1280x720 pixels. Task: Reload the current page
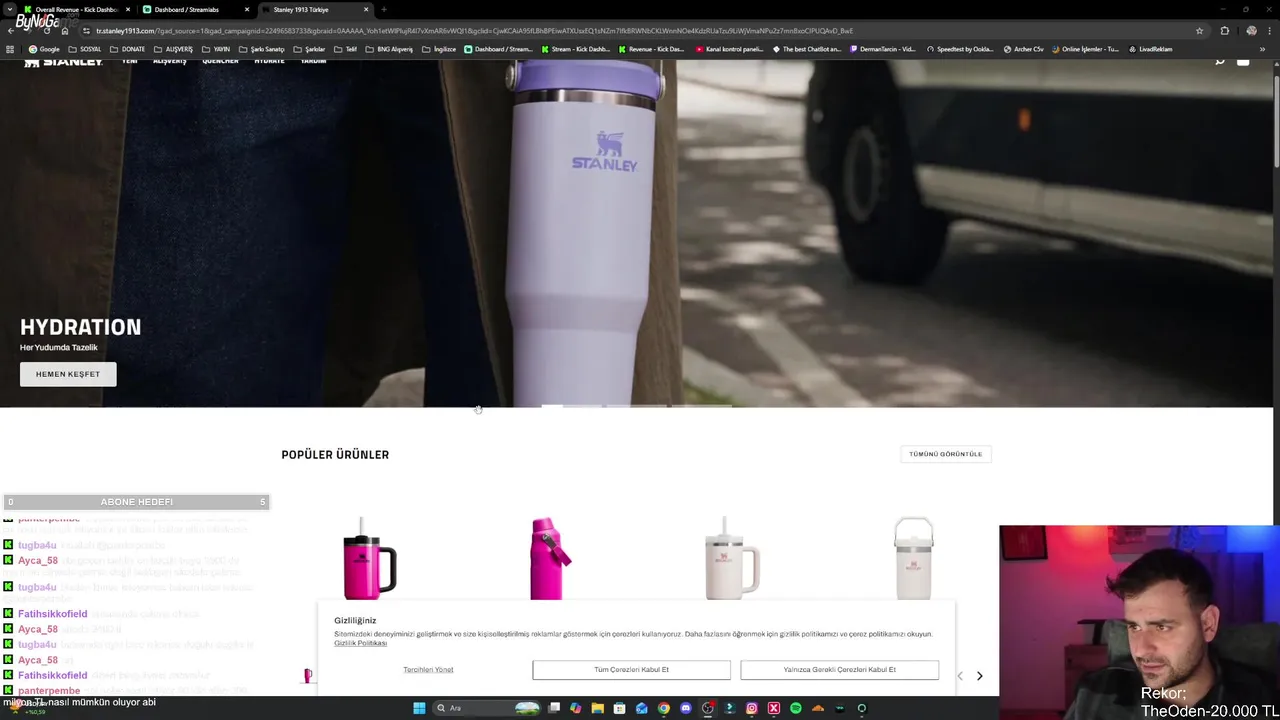pyautogui.click(x=46, y=31)
